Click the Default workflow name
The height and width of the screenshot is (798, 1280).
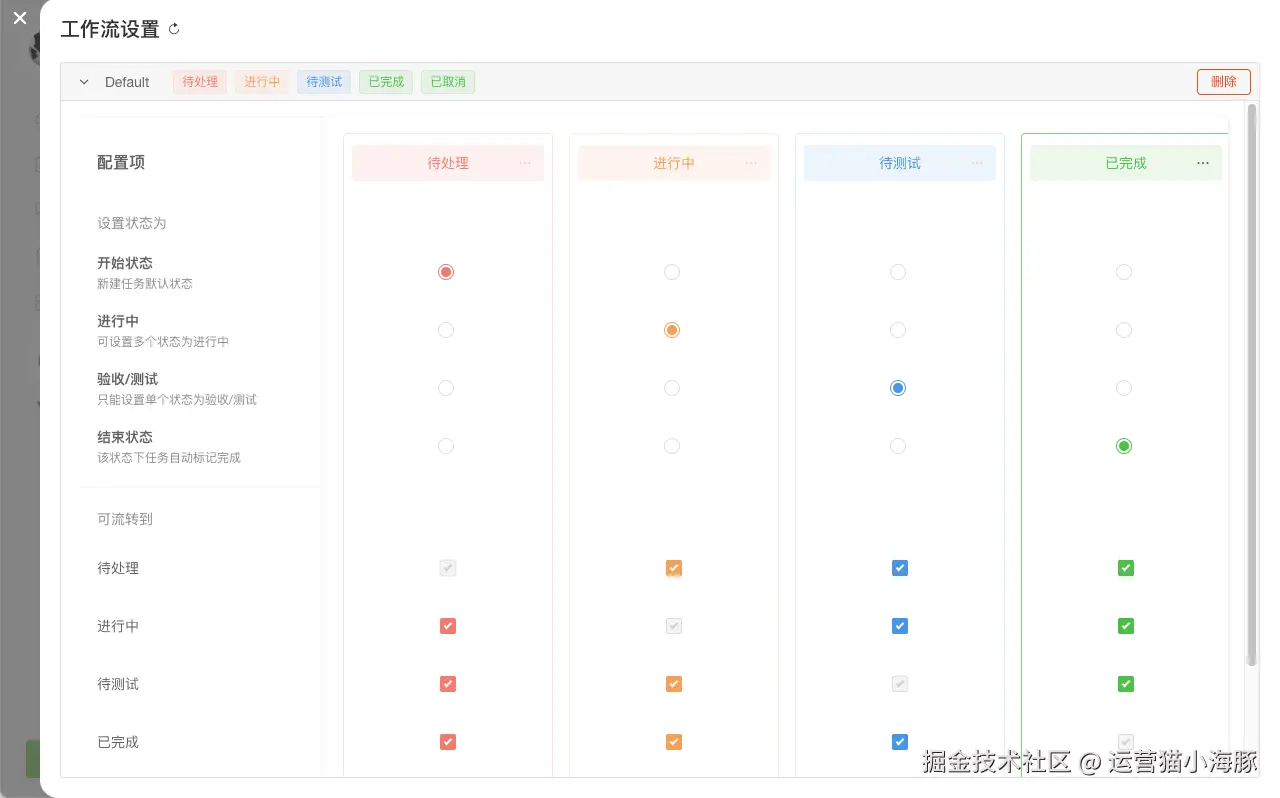click(x=127, y=82)
